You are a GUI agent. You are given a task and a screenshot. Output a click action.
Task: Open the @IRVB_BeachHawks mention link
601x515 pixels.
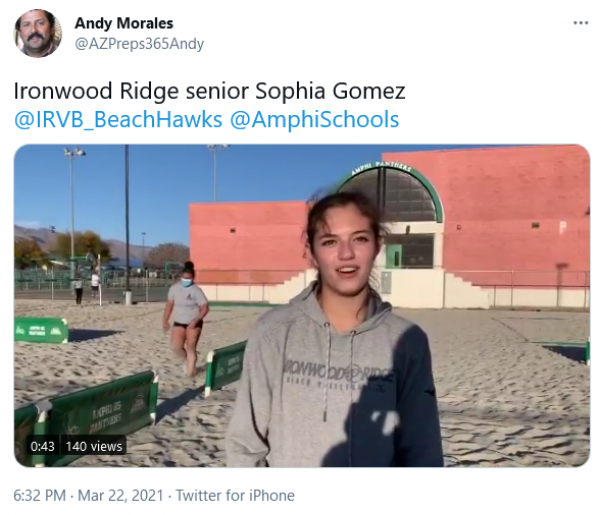[118, 119]
